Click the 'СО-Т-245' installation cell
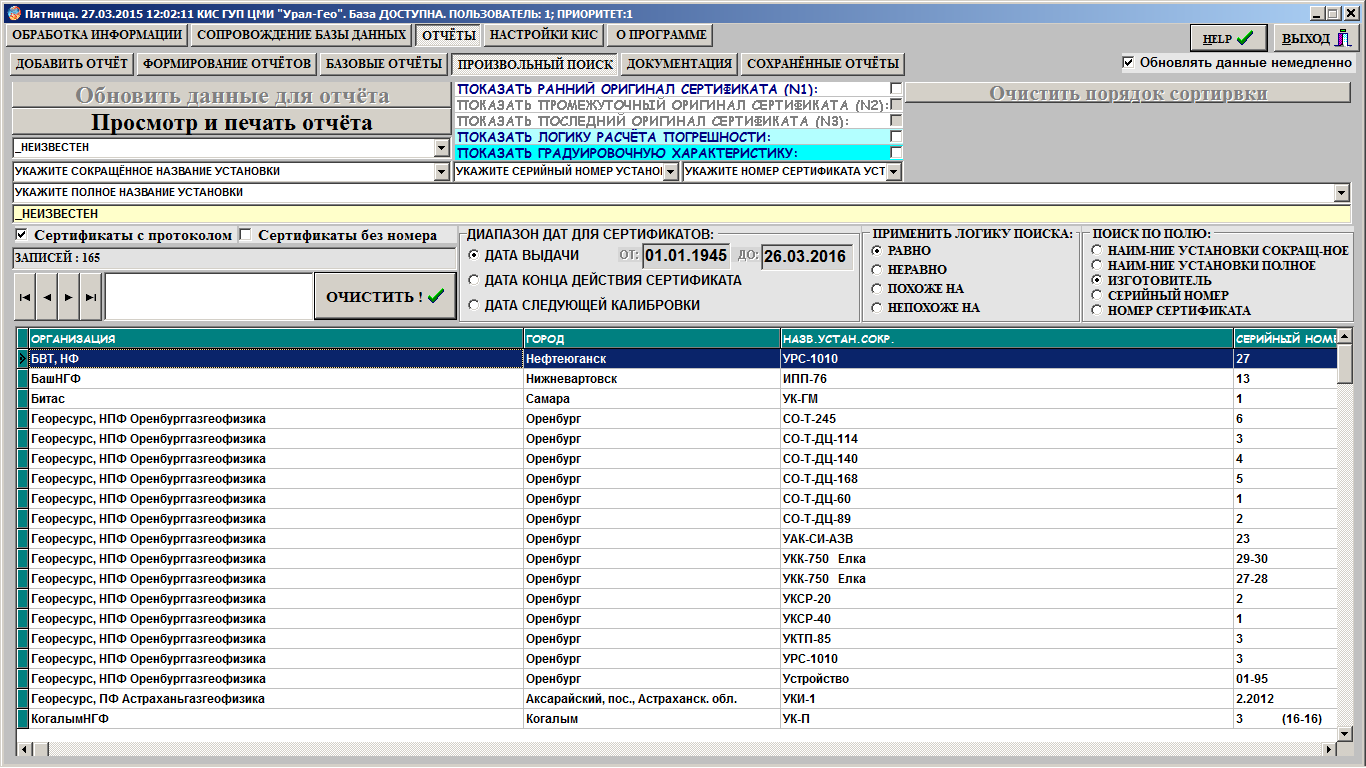1366x768 pixels. [1007, 419]
